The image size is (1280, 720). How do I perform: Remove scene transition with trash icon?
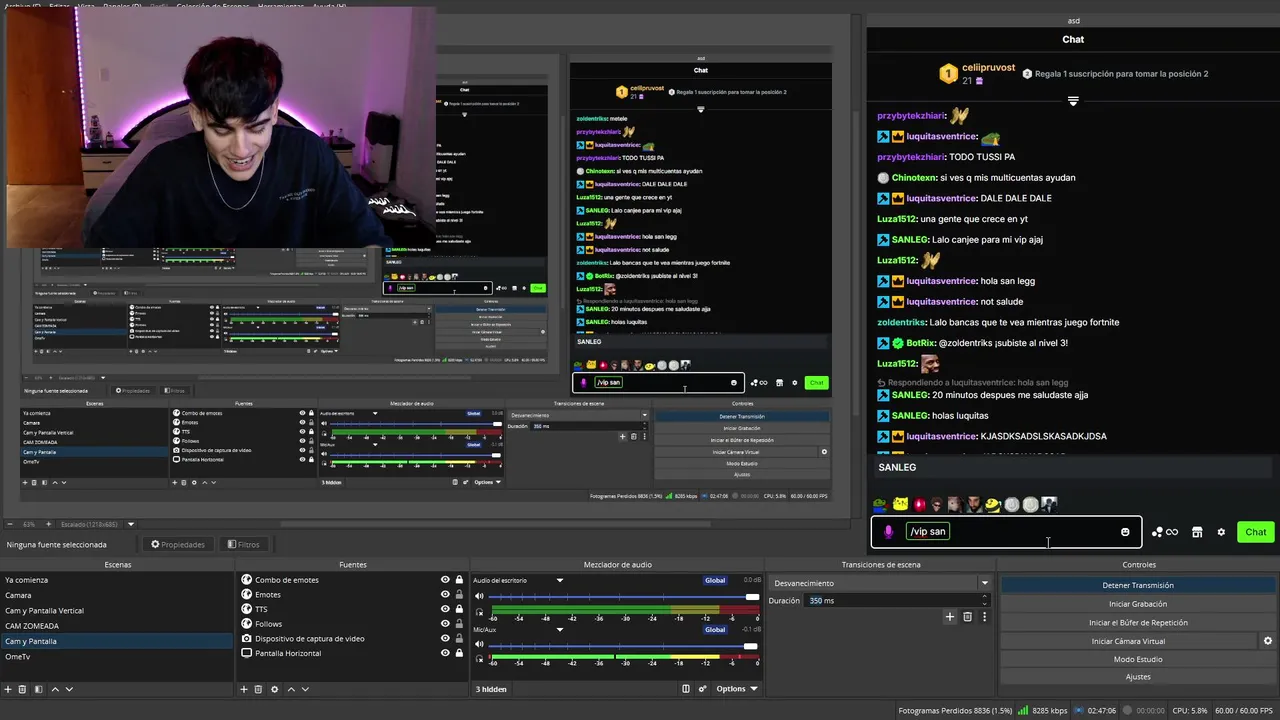[x=967, y=617]
